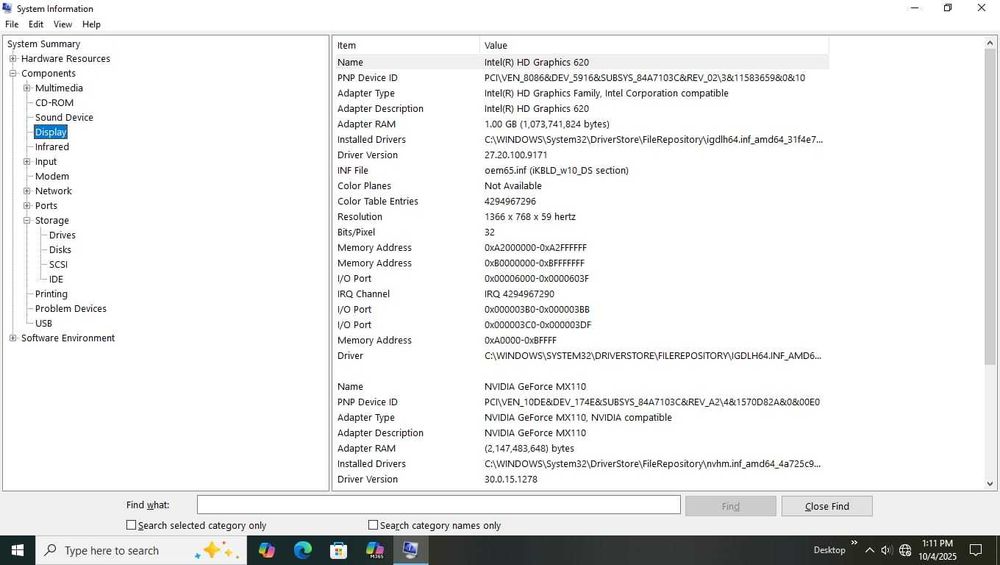Select the Bits/Pixel 32 row
The height and width of the screenshot is (565, 1000).
pyautogui.click(x=581, y=232)
